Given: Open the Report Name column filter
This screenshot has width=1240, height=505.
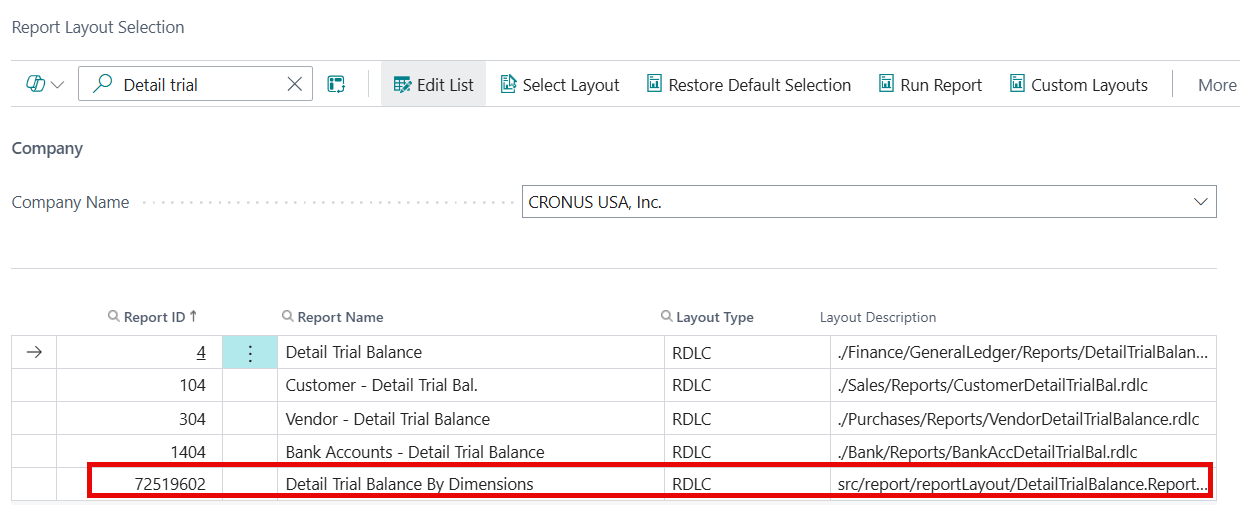Looking at the screenshot, I should coord(288,317).
